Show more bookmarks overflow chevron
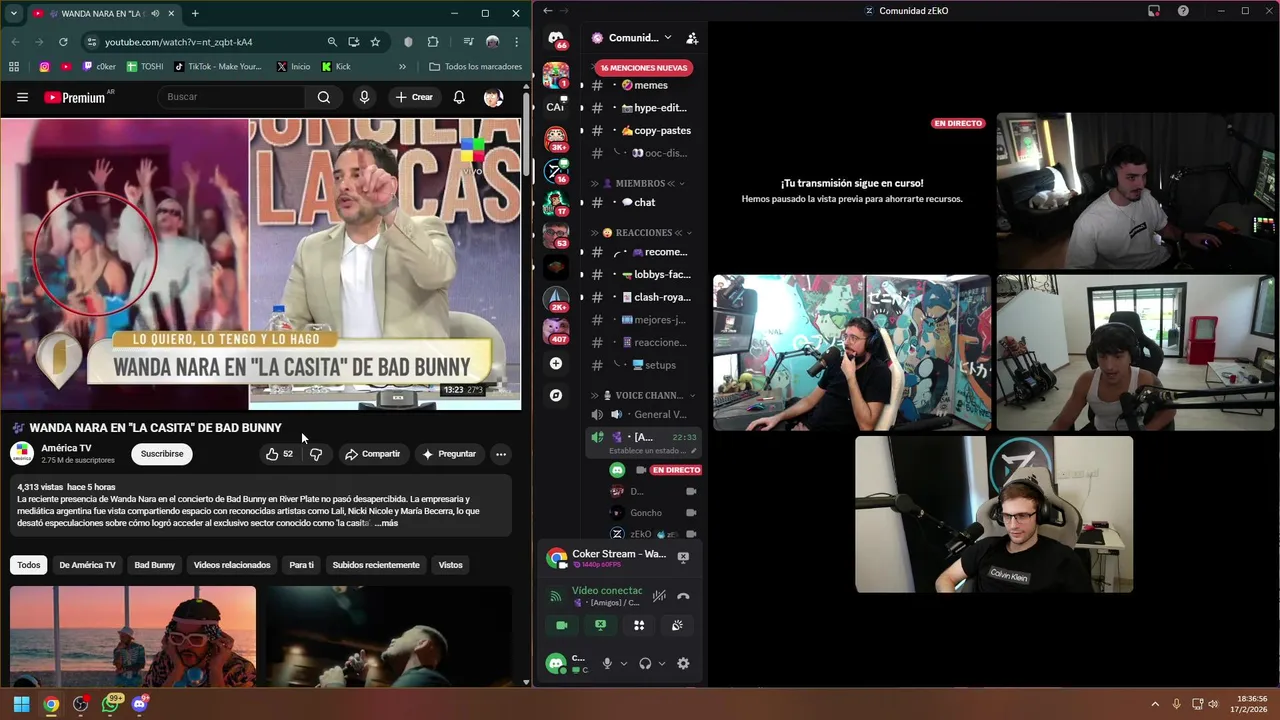This screenshot has width=1280, height=720. coord(402,67)
